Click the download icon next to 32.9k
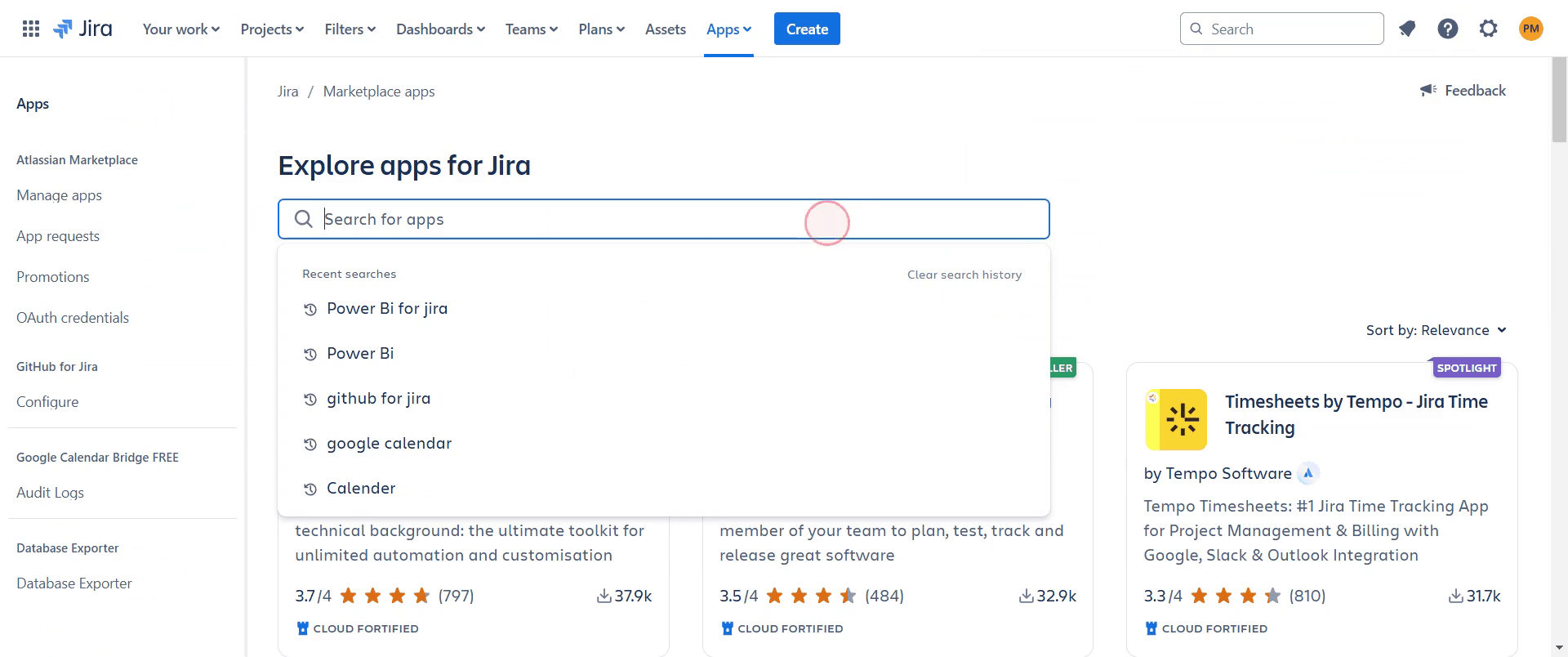 tap(1027, 596)
